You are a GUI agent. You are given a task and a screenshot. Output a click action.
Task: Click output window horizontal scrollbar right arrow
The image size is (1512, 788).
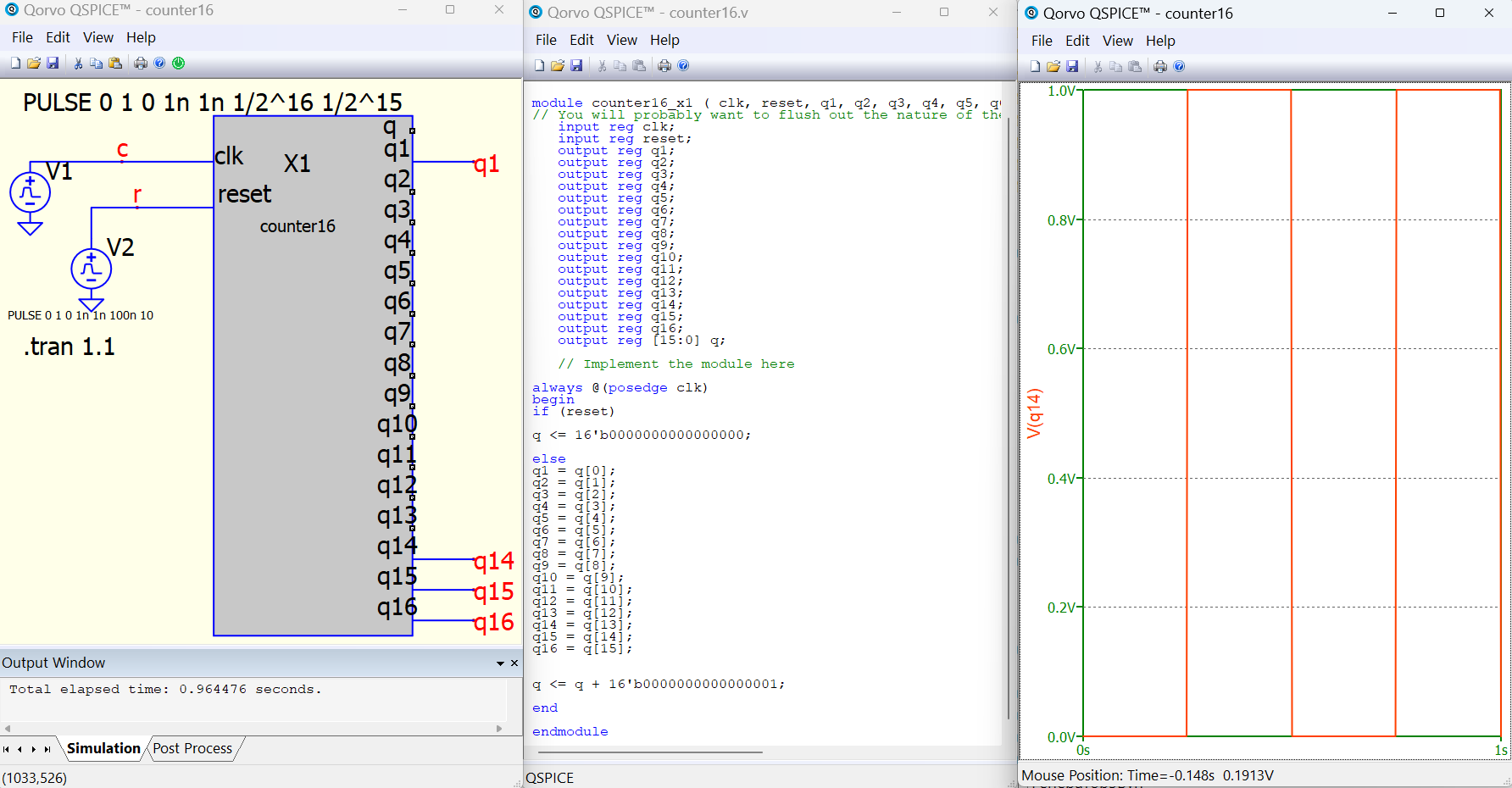tap(499, 729)
